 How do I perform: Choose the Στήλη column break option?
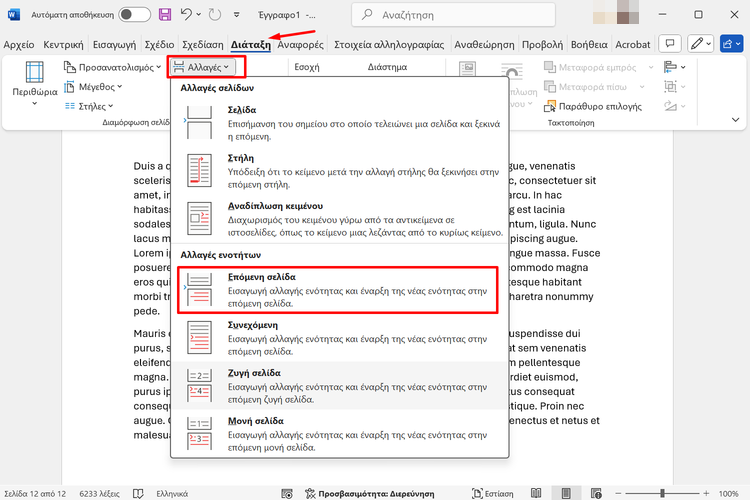(x=340, y=171)
